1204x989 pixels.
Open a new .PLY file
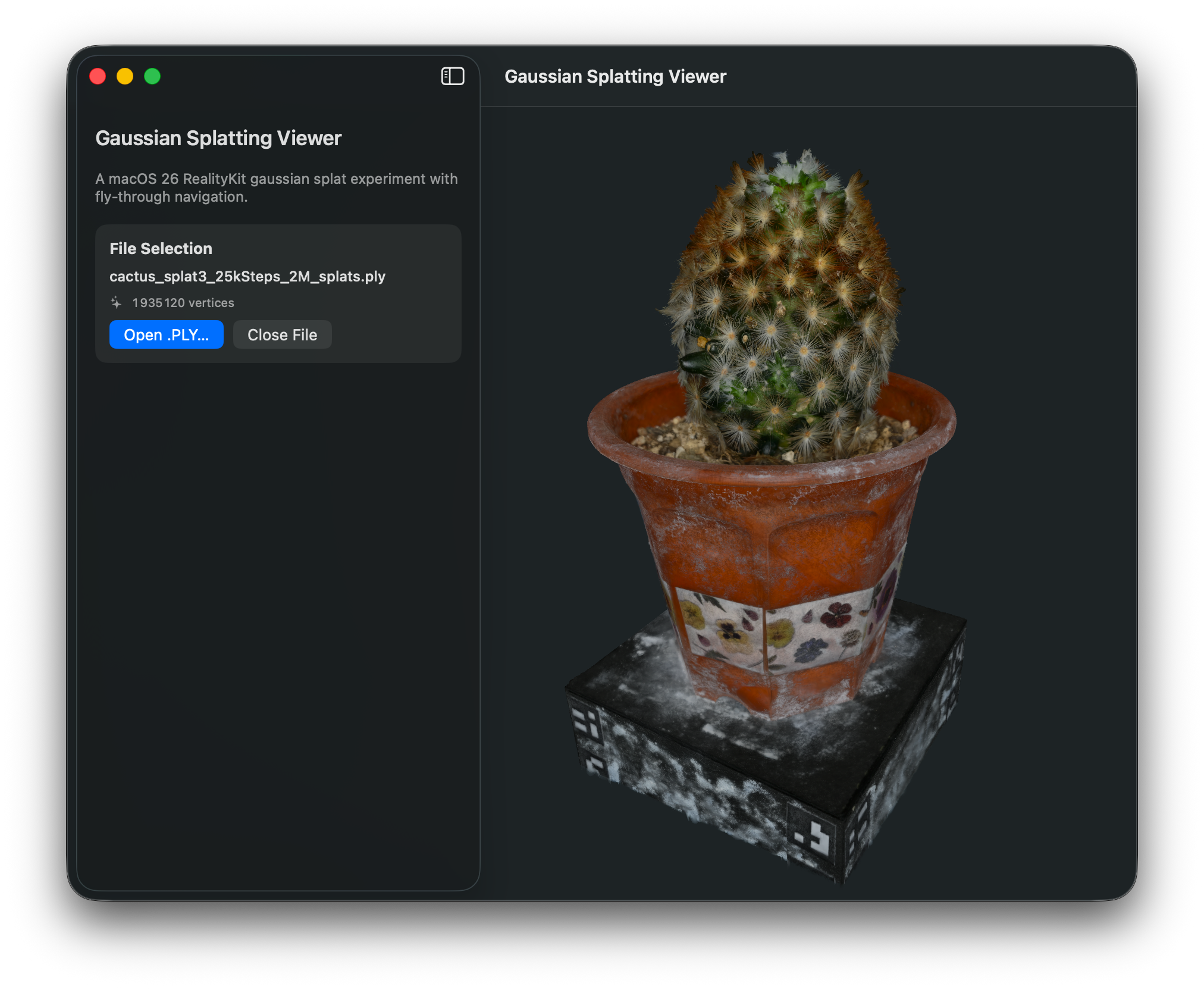[x=167, y=334]
